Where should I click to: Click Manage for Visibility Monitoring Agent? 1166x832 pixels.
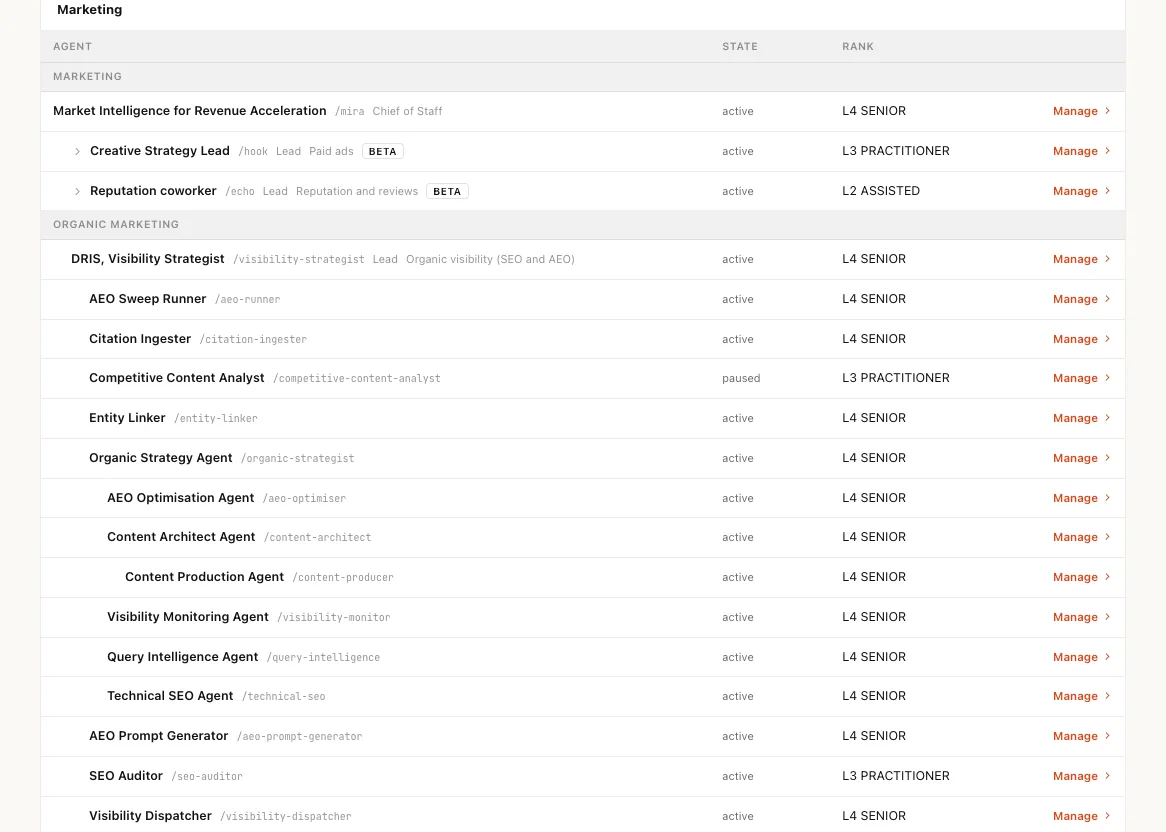click(x=1081, y=617)
